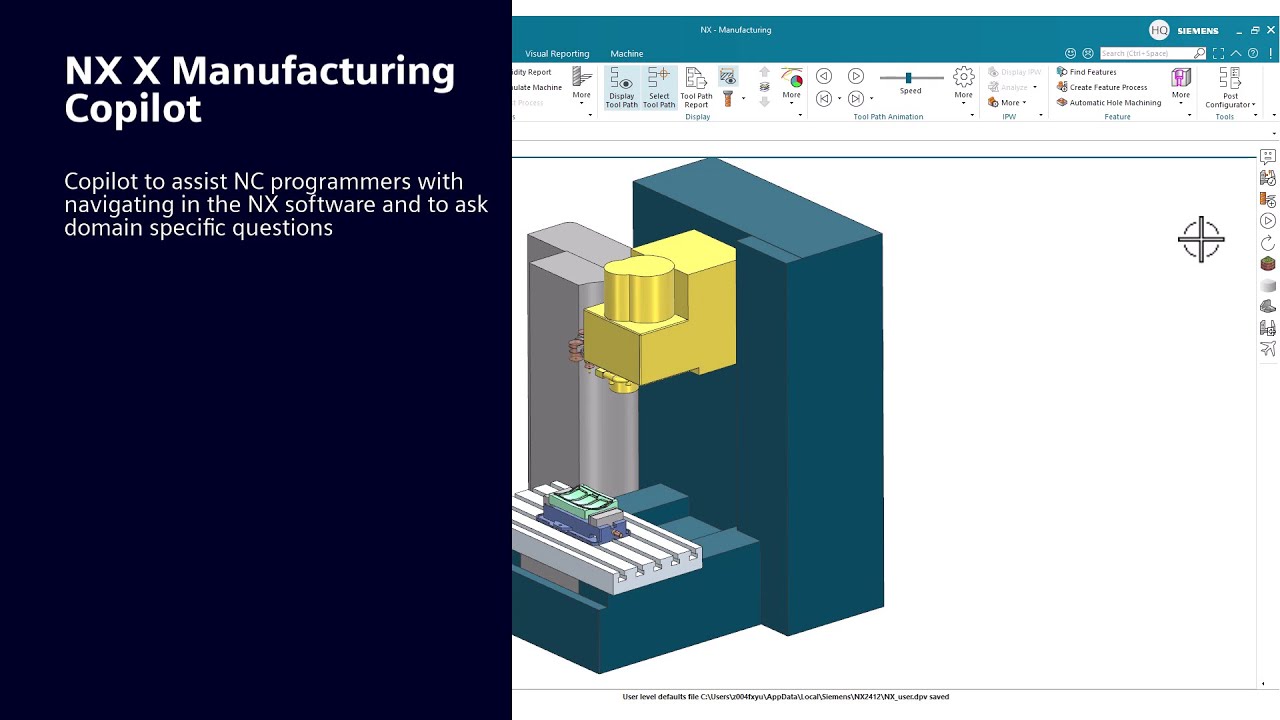This screenshot has width=1280, height=720.
Task: Open Post Configurator
Action: 1230,87
